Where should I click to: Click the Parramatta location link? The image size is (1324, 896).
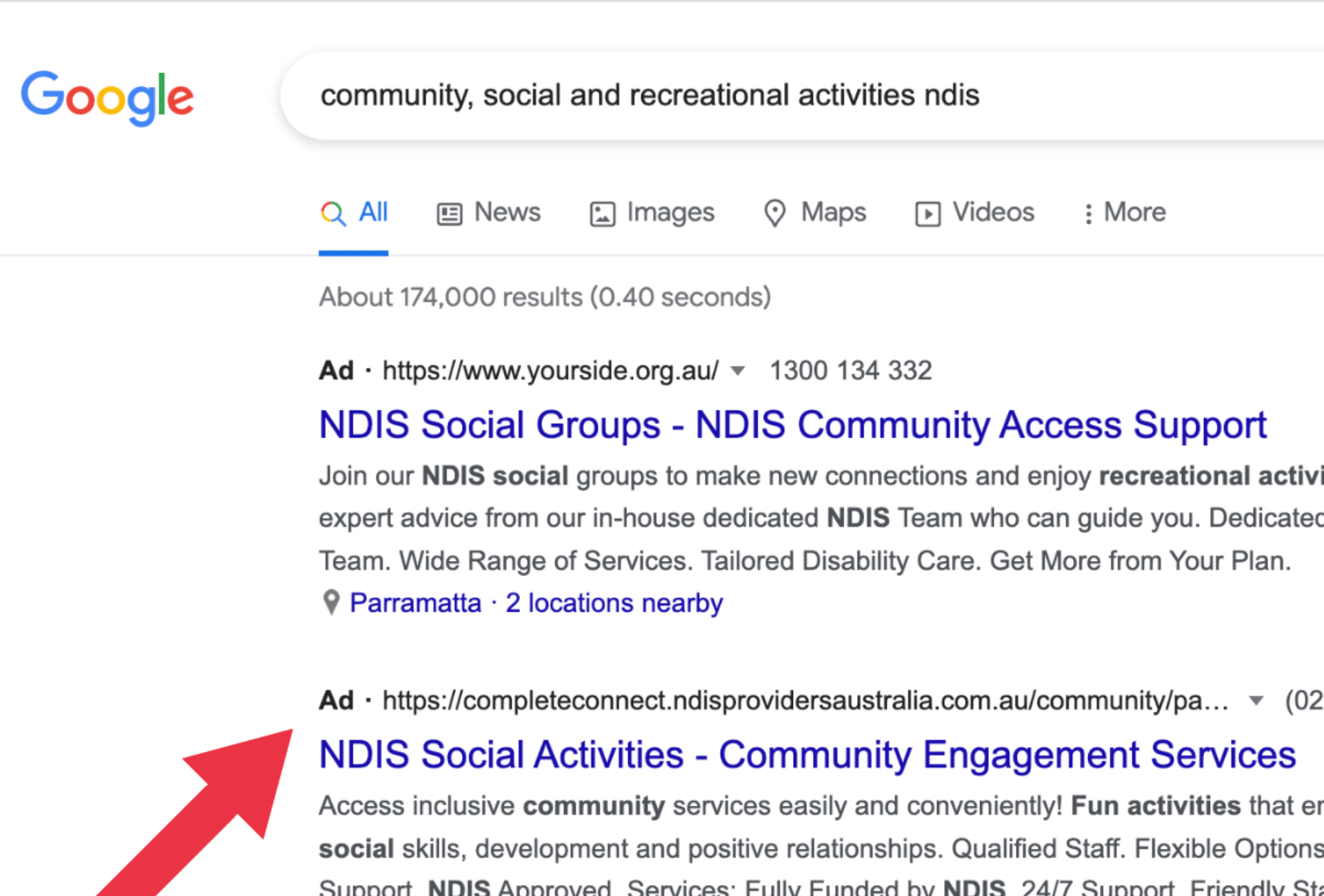415,603
